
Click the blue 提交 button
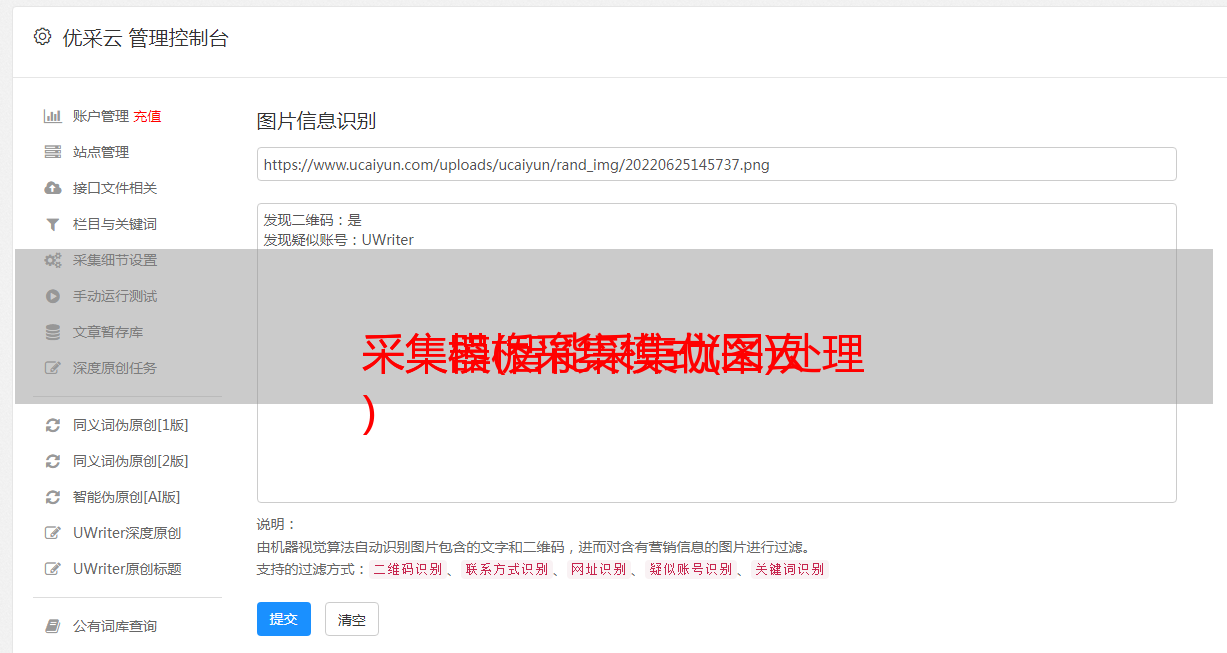point(284,619)
